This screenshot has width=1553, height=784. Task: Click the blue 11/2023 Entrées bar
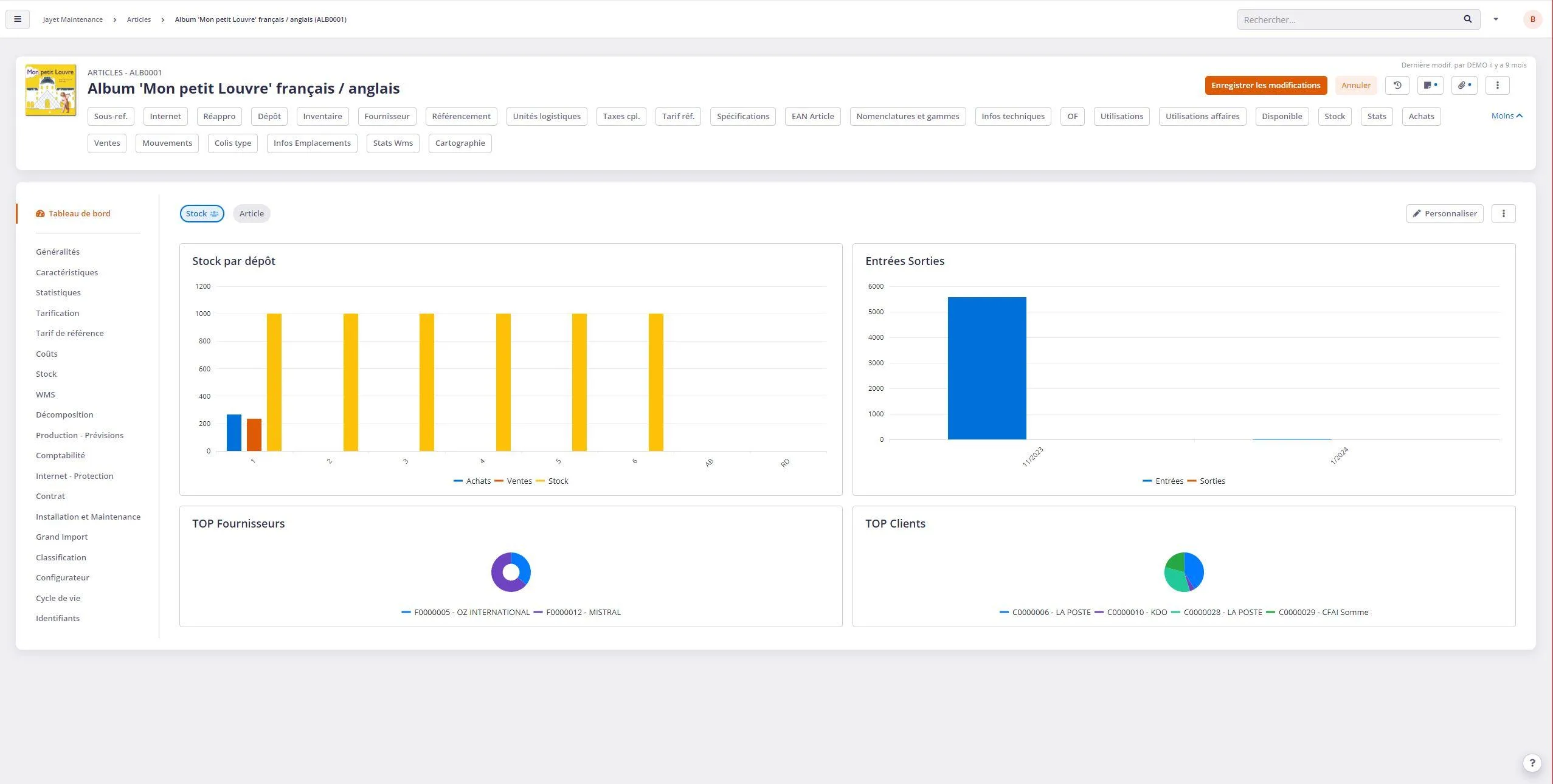(x=987, y=368)
